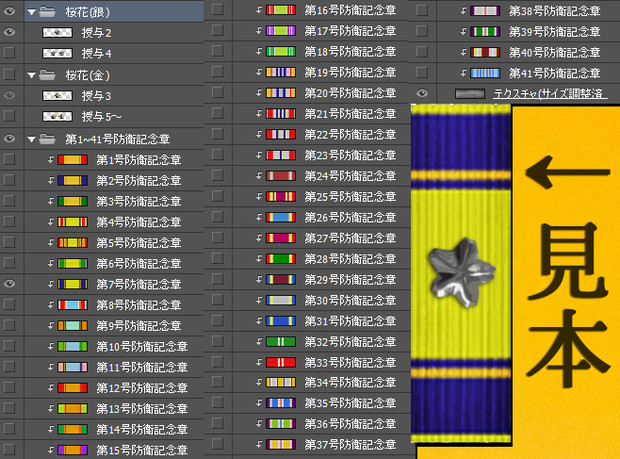Toggle visibility of 桜花(金) group
This screenshot has height=459, width=620.
click(x=9, y=74)
